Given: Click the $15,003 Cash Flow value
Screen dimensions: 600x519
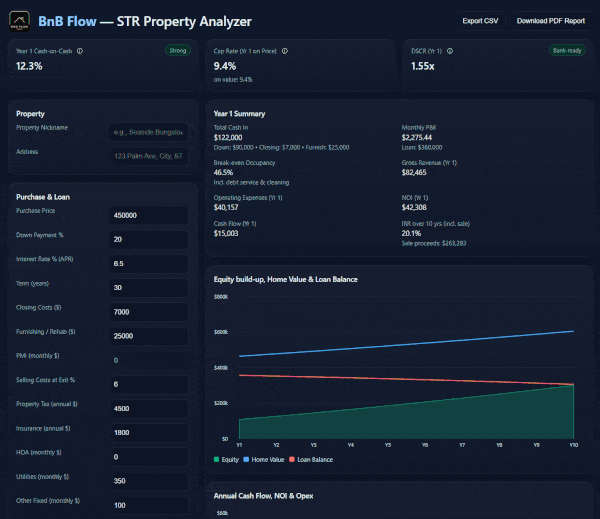Looking at the screenshot, I should (x=226, y=233).
